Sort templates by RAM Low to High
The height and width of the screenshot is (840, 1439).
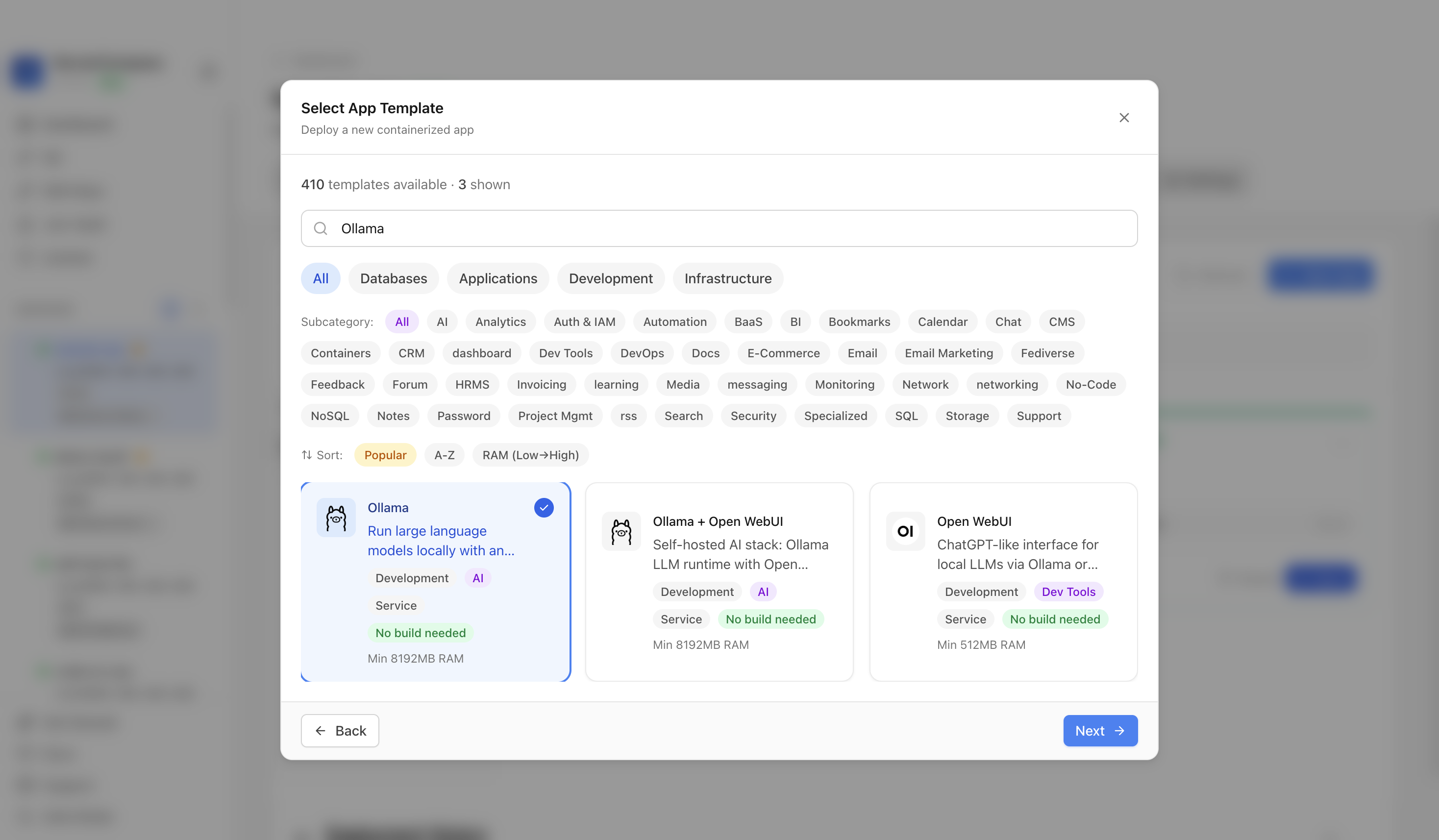[530, 455]
